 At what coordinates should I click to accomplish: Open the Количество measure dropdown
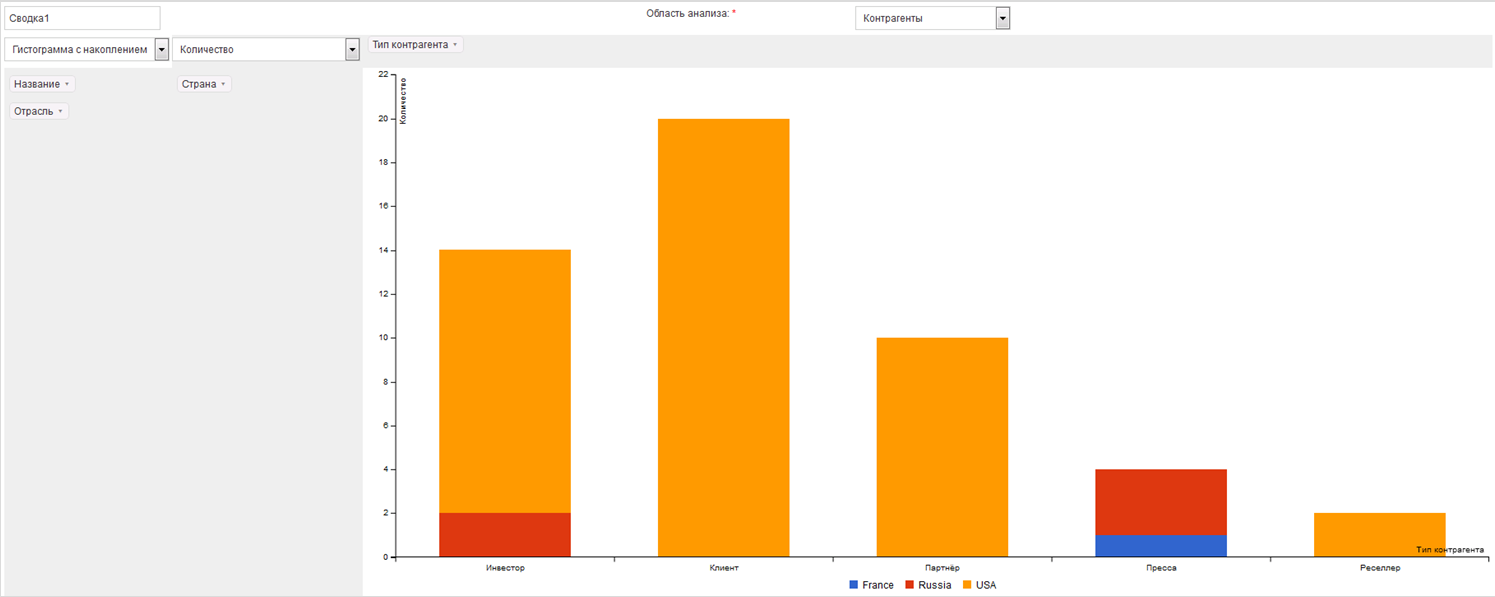click(351, 50)
